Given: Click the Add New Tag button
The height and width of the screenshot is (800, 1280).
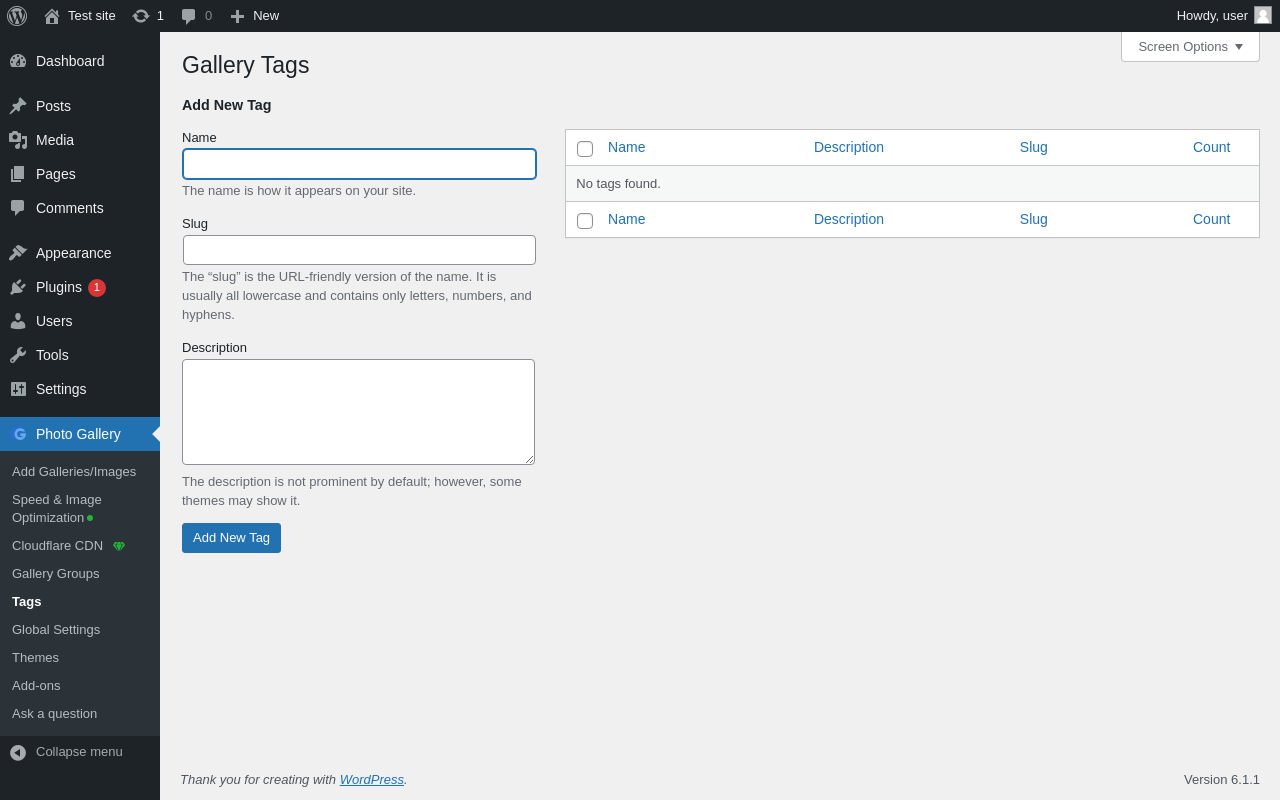Looking at the screenshot, I should coord(231,538).
